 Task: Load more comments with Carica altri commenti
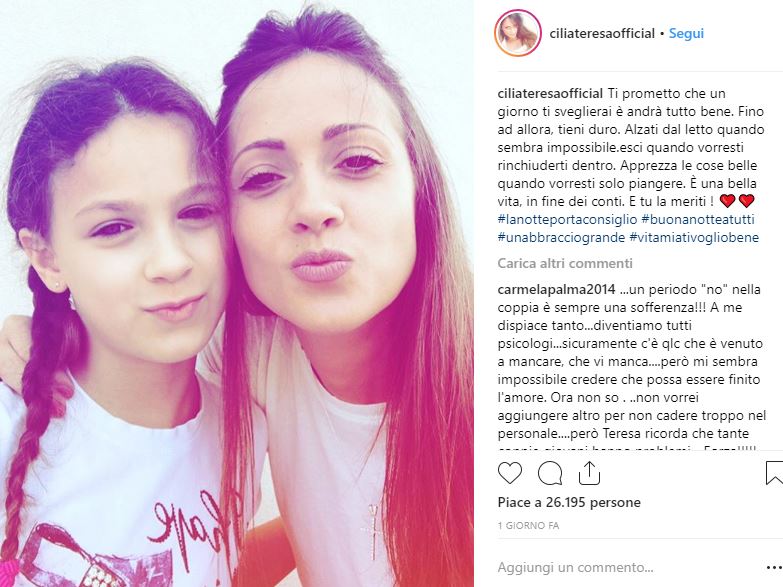coord(565,263)
